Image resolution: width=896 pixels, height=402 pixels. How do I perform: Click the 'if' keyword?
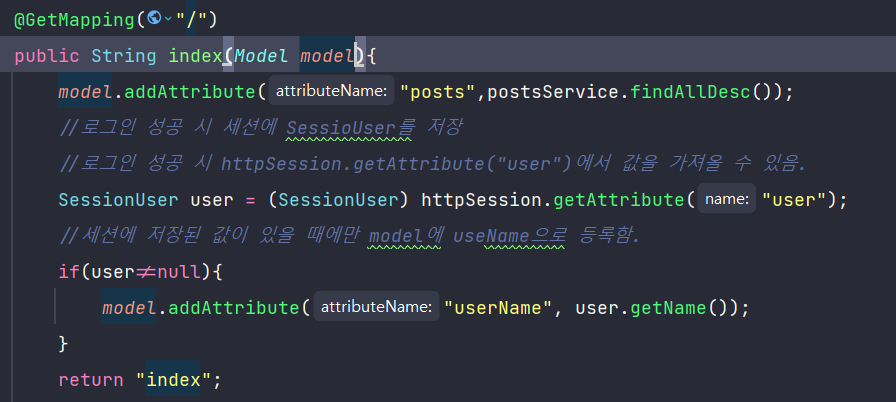coord(69,272)
